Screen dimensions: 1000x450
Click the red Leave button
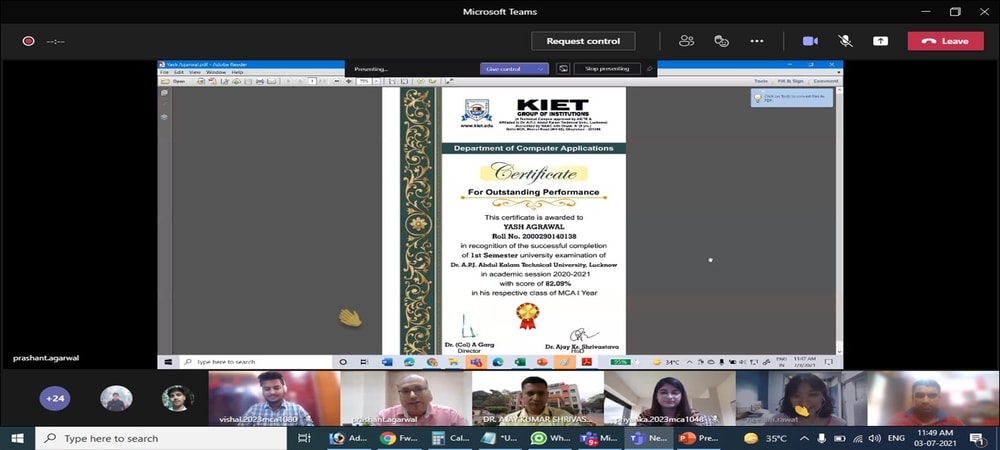(945, 41)
